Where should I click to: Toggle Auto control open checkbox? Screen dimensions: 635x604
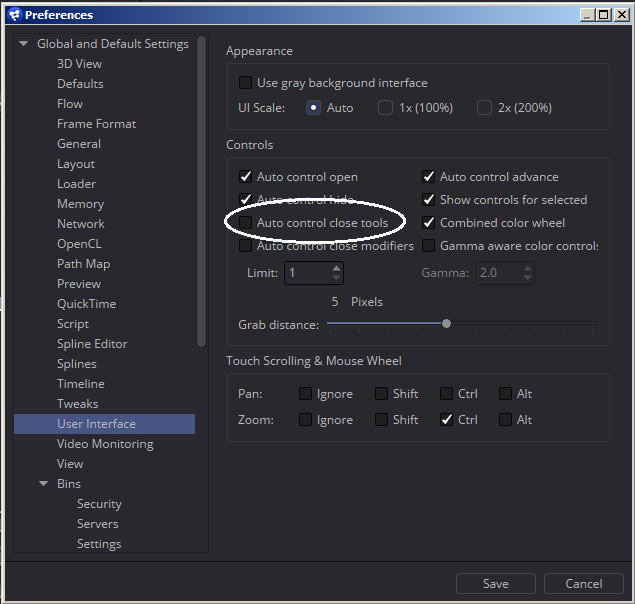[x=245, y=177]
